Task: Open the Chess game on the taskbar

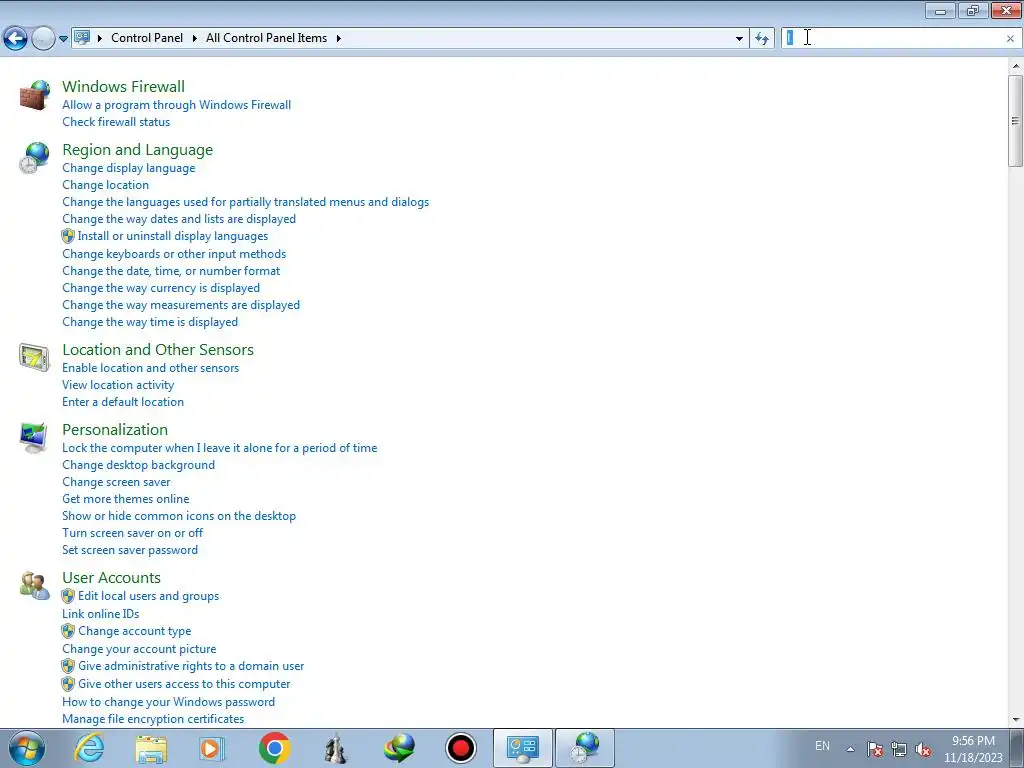Action: [336, 748]
